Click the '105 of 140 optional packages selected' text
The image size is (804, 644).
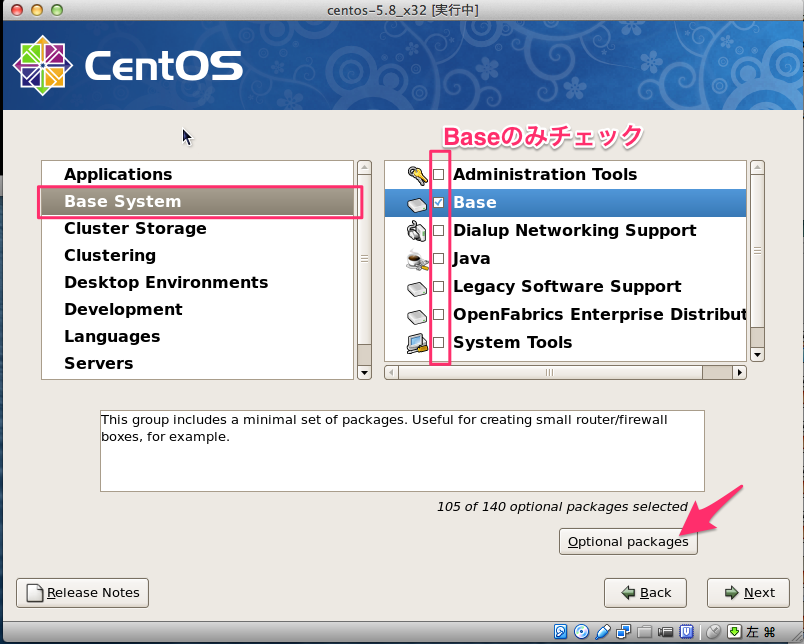(562, 507)
